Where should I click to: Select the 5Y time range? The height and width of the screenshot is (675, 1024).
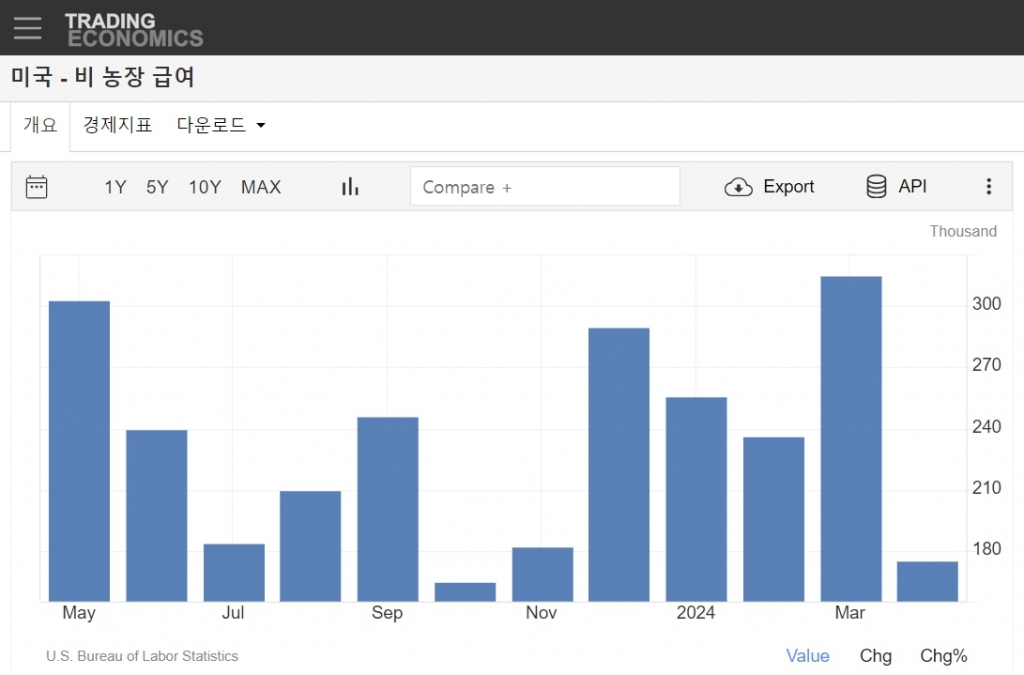(x=157, y=187)
